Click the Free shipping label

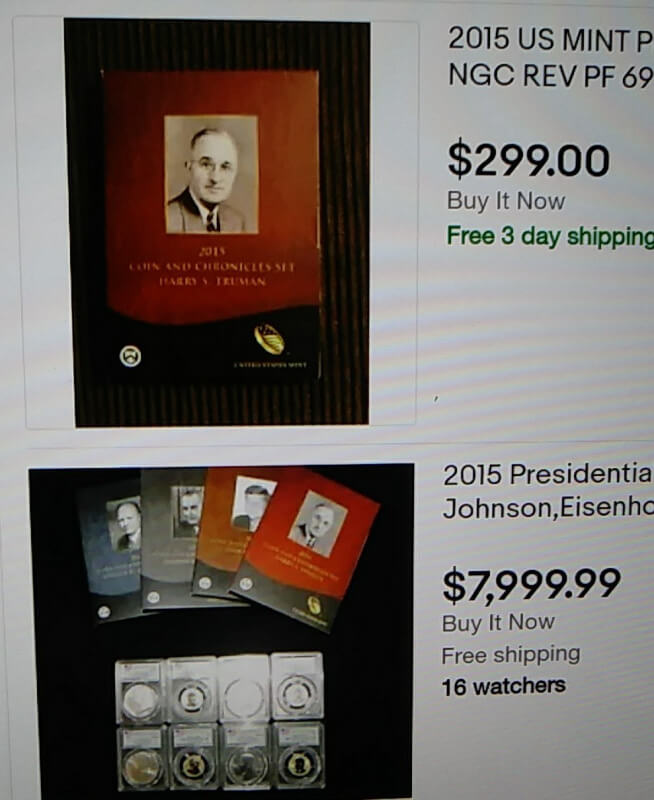(511, 655)
